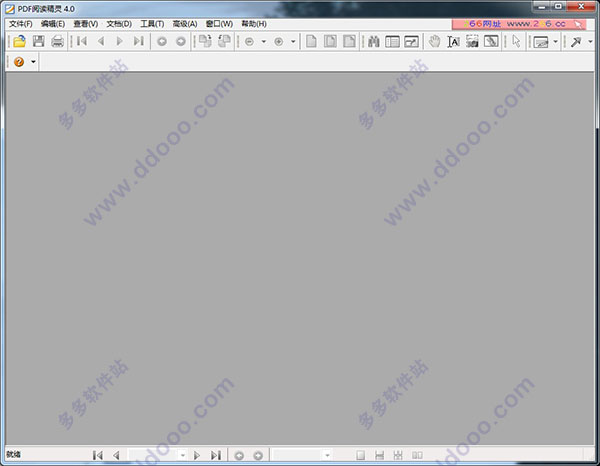Open the 文档(D) menu

(x=119, y=24)
